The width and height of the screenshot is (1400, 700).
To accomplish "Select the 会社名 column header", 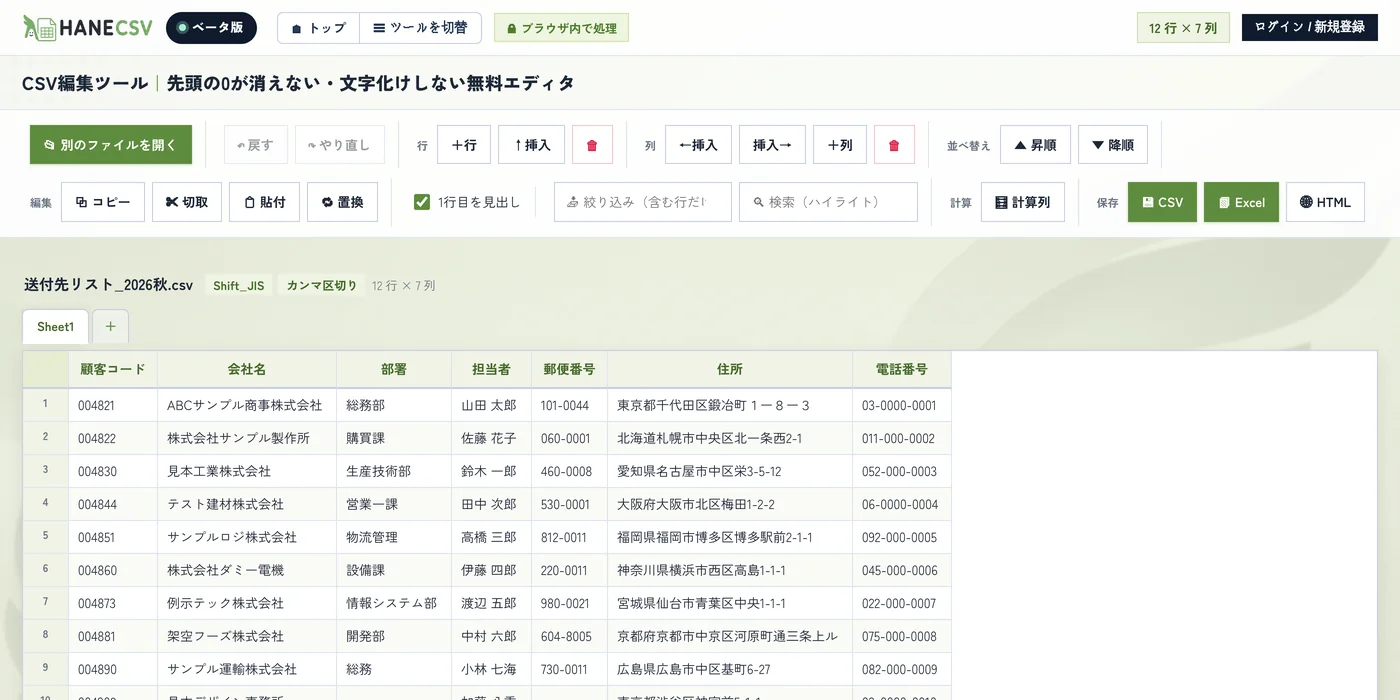I will 247,369.
